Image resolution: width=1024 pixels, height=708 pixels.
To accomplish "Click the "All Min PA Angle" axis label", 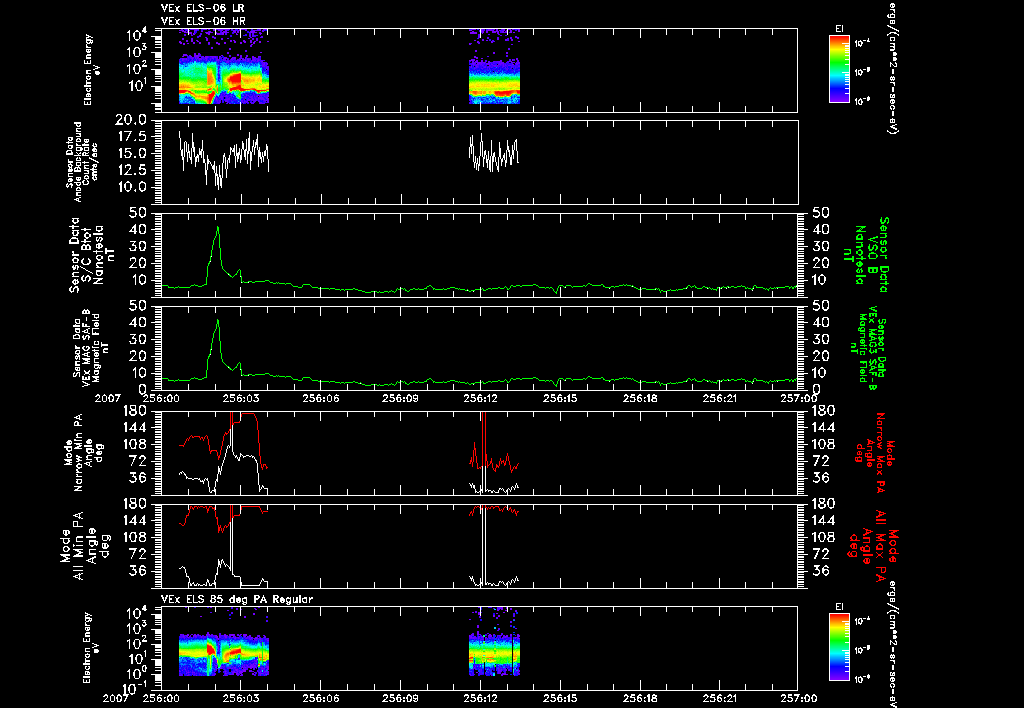I will pos(86,545).
